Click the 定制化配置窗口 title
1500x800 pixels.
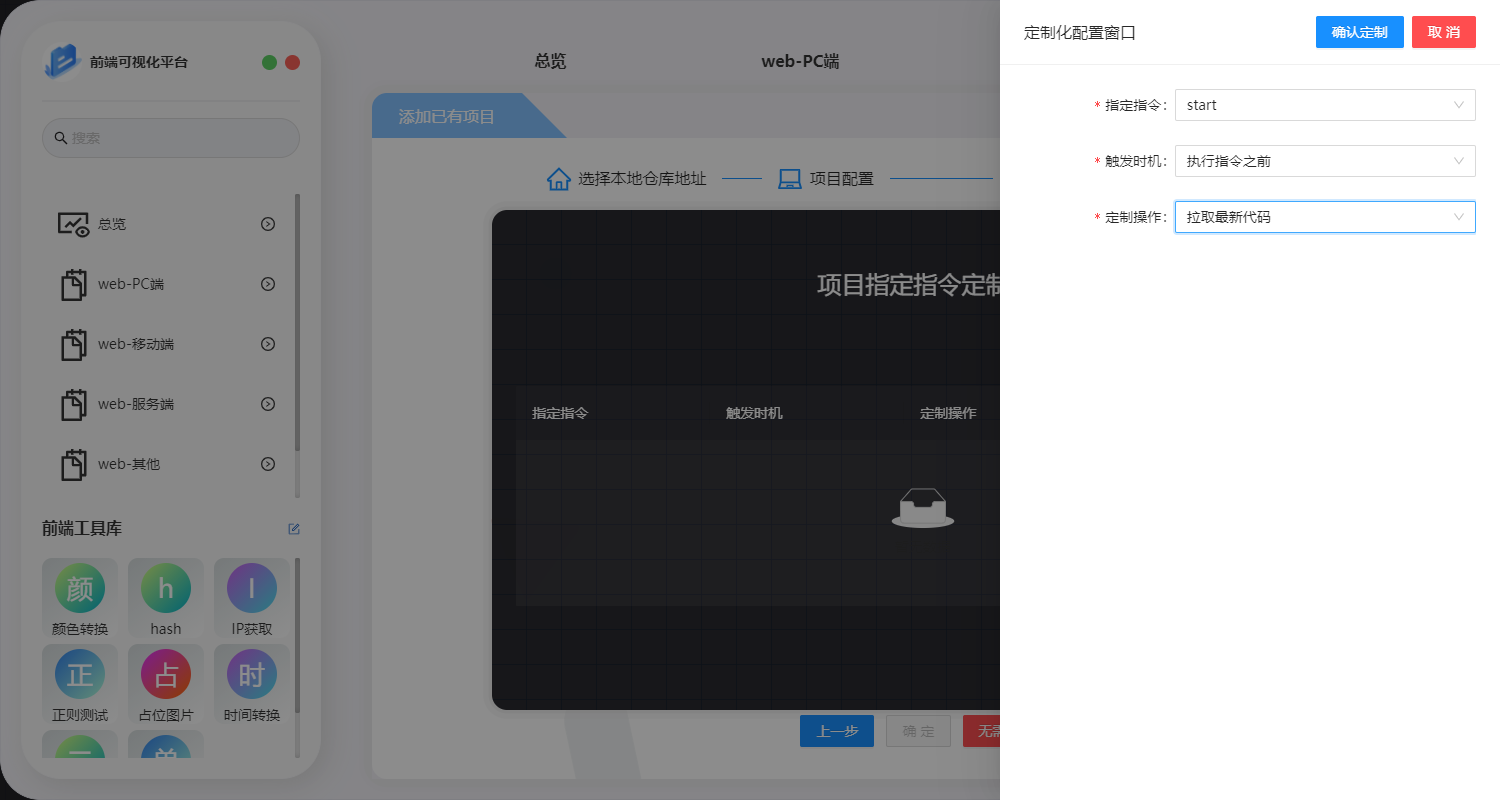pyautogui.click(x=1080, y=32)
